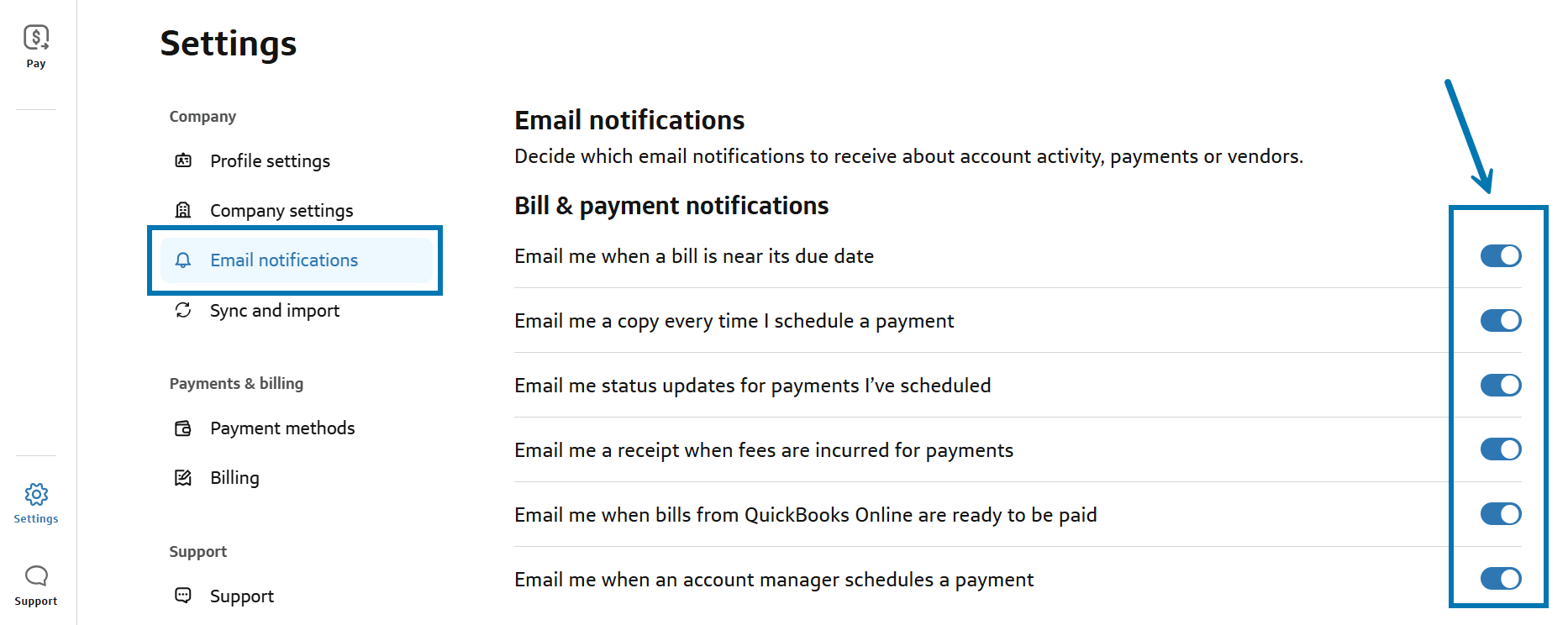Disable copy email for scheduled payments
The height and width of the screenshot is (625, 1568).
click(1500, 320)
